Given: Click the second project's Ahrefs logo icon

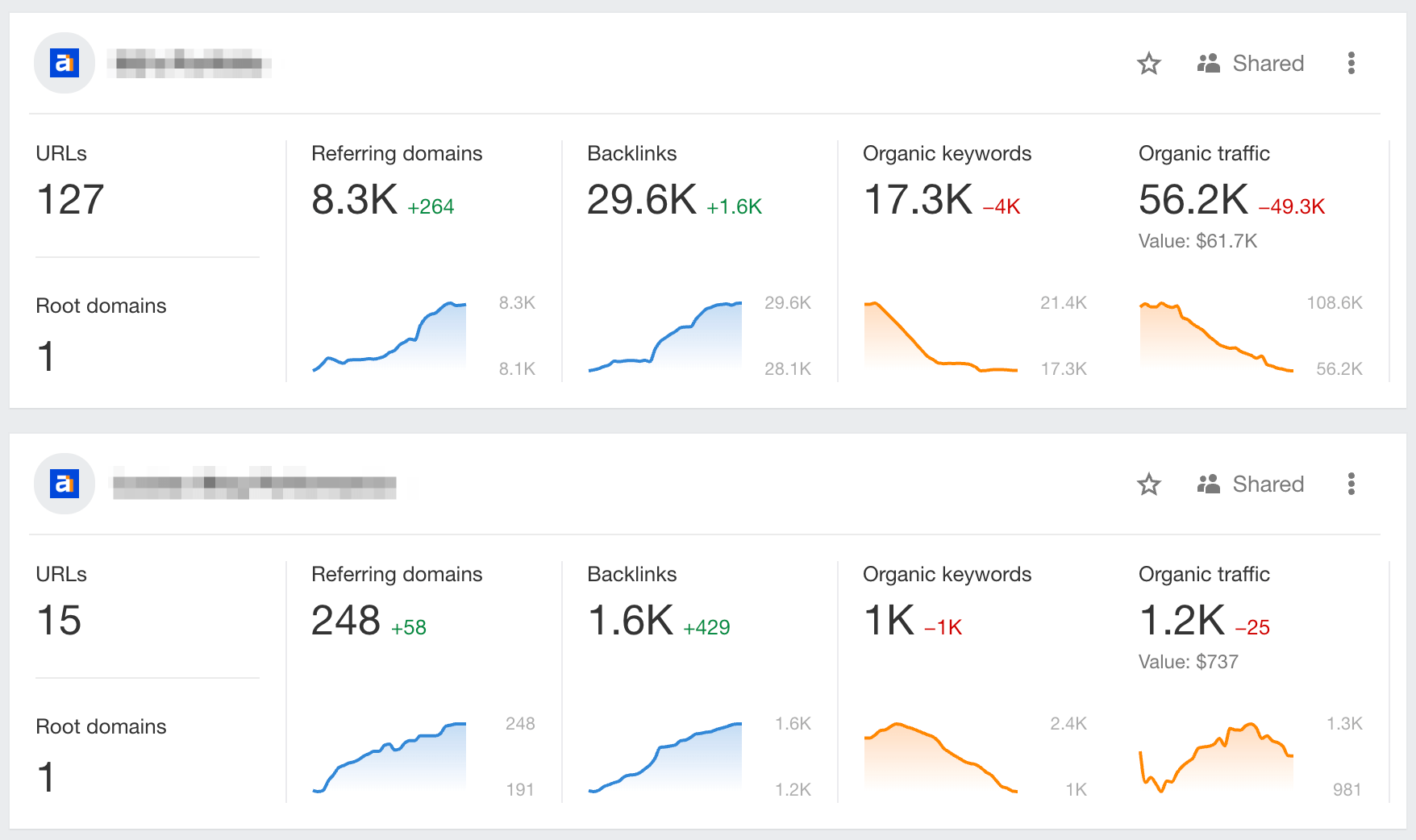Looking at the screenshot, I should tap(65, 484).
